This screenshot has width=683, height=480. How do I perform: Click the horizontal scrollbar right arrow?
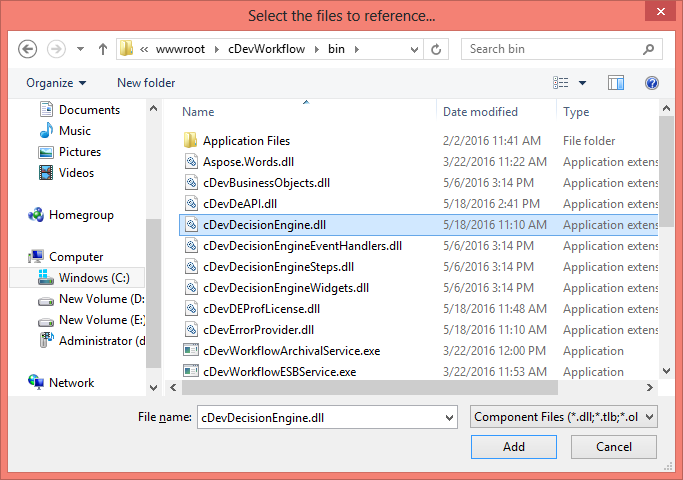coord(649,387)
